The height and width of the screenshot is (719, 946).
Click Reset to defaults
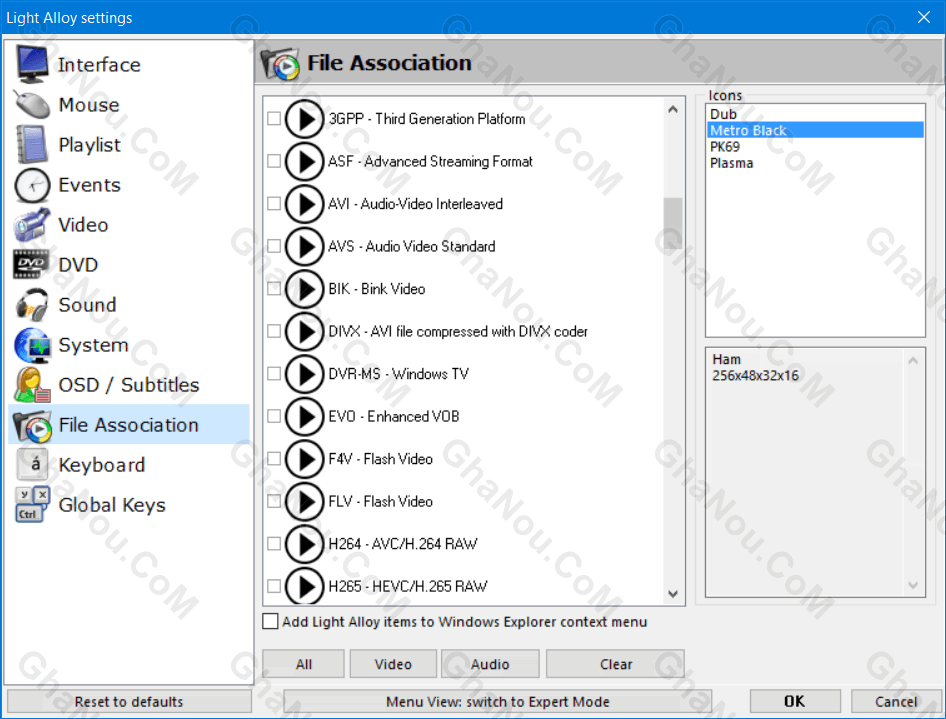(129, 702)
